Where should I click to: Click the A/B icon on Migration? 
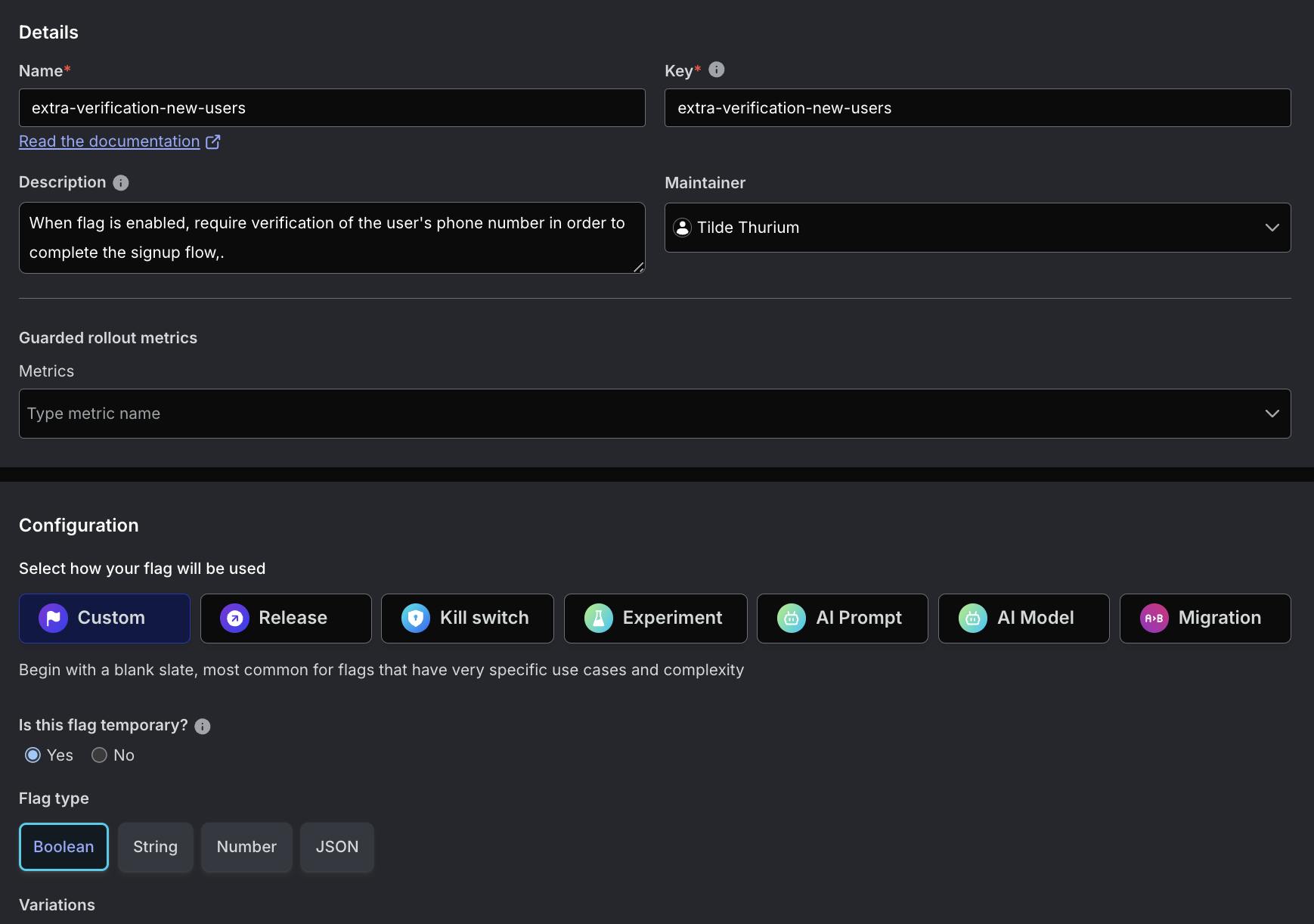coord(1154,619)
